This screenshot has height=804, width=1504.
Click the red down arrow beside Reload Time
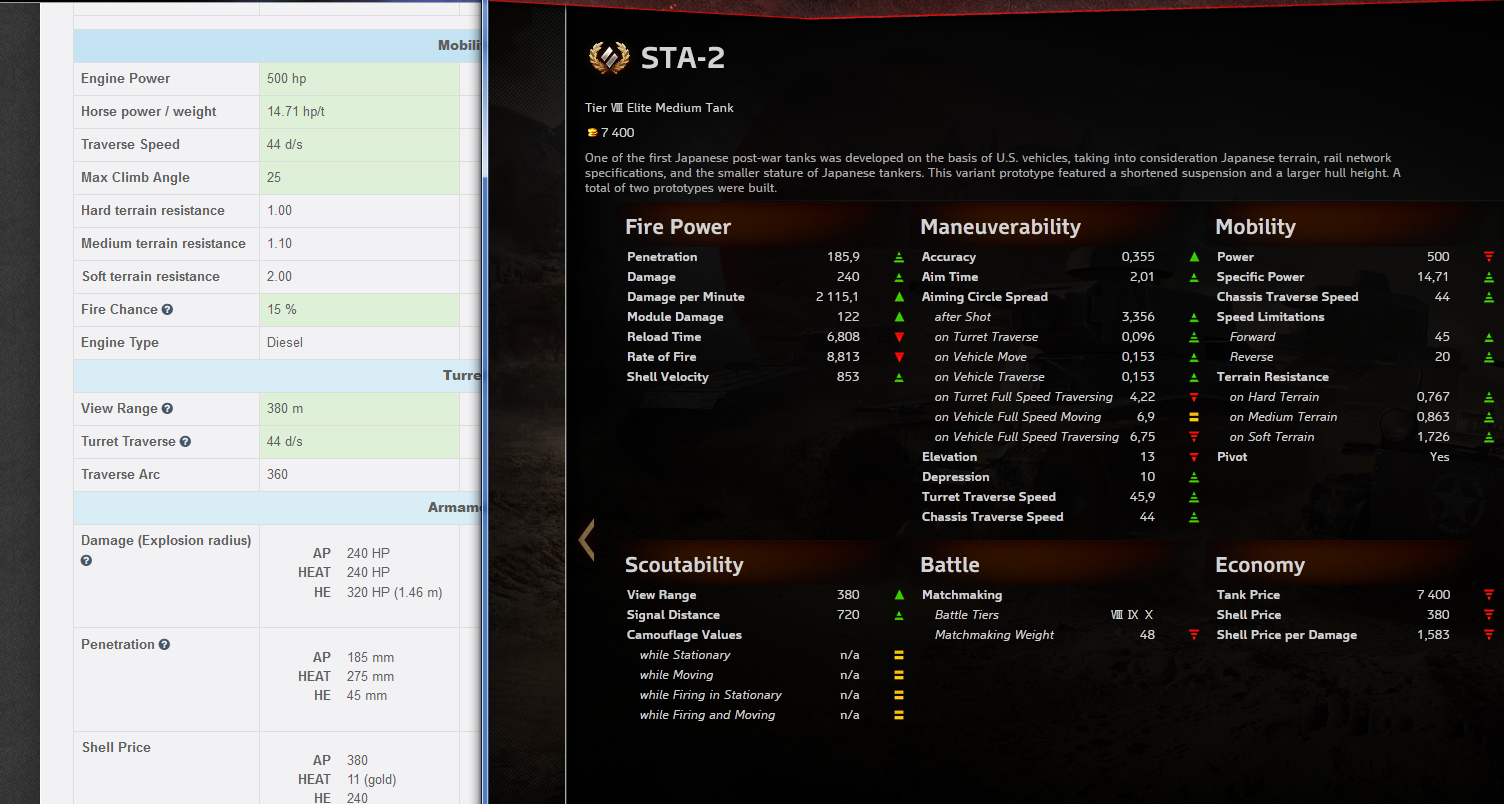(899, 337)
